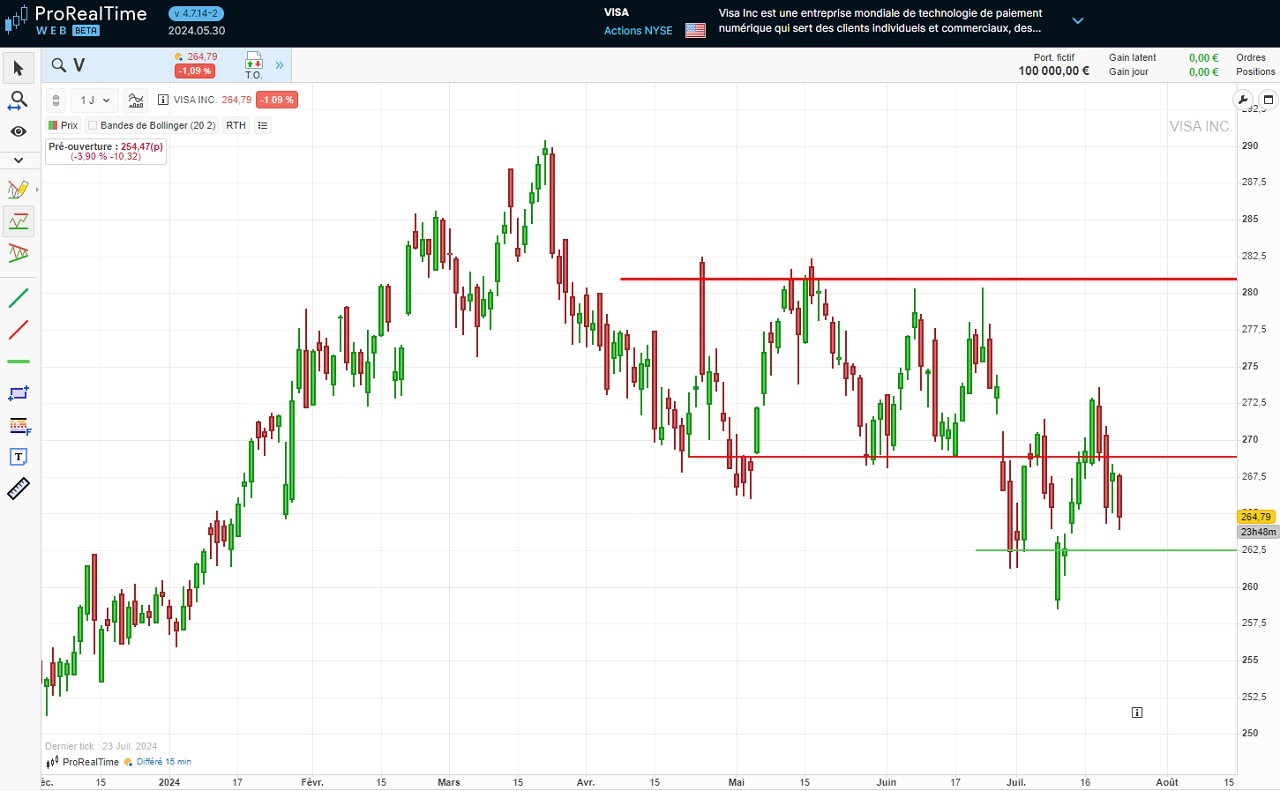Image resolution: width=1280 pixels, height=791 pixels.
Task: Click the Pré-ouverture price info box
Action: (x=106, y=151)
